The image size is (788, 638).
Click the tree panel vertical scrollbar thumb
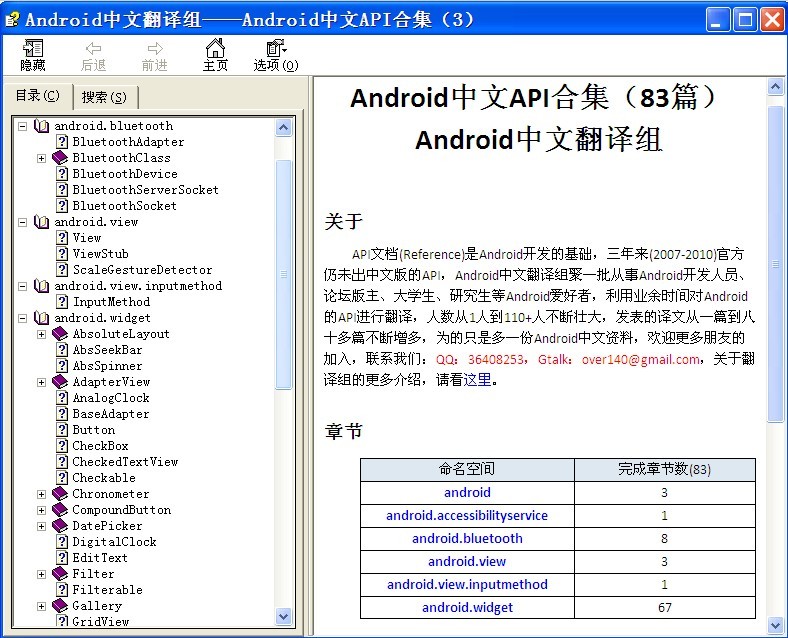pos(284,274)
